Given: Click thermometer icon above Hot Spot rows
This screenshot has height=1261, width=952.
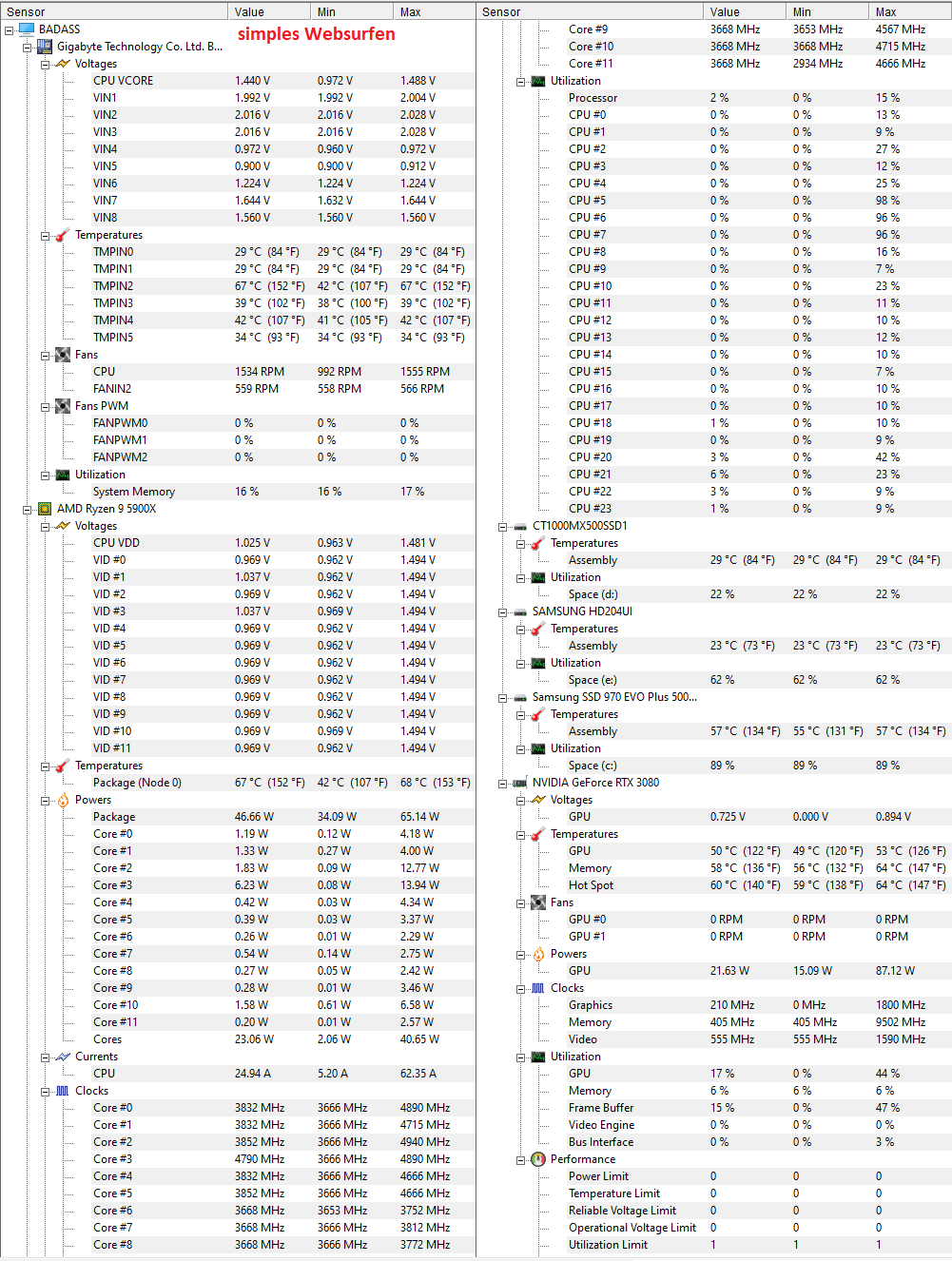Looking at the screenshot, I should 538,834.
